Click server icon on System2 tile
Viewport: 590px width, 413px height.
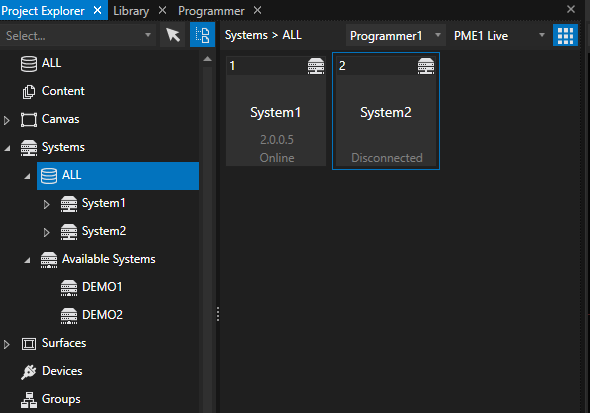point(426,66)
